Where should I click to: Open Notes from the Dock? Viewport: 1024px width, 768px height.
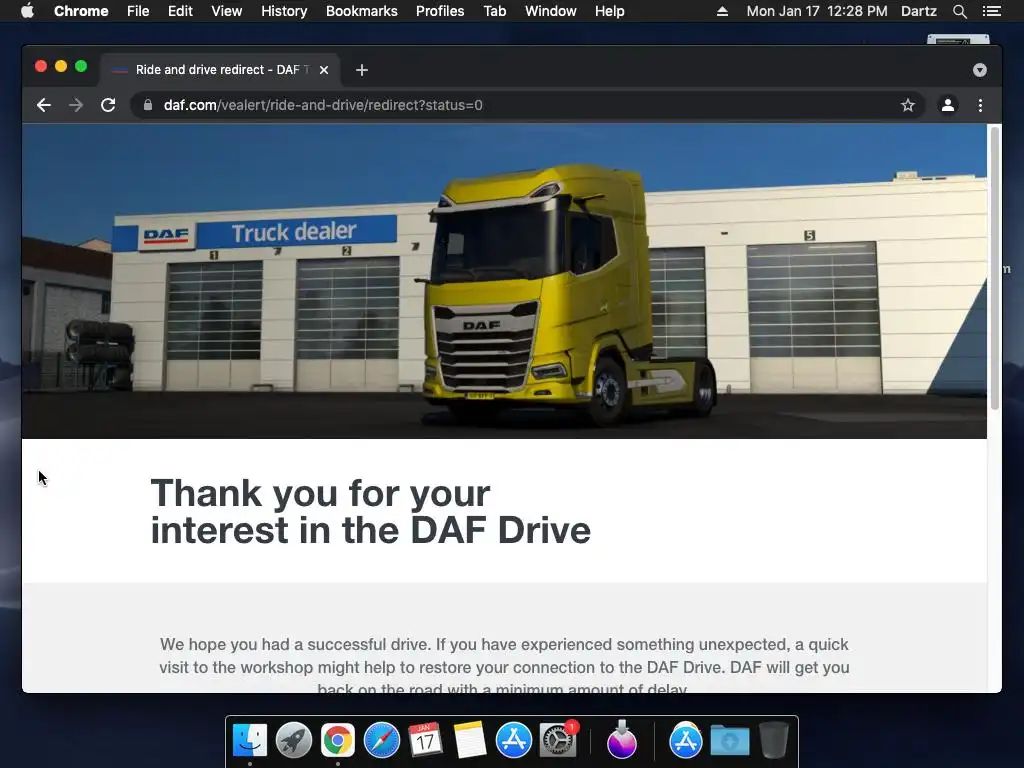470,740
